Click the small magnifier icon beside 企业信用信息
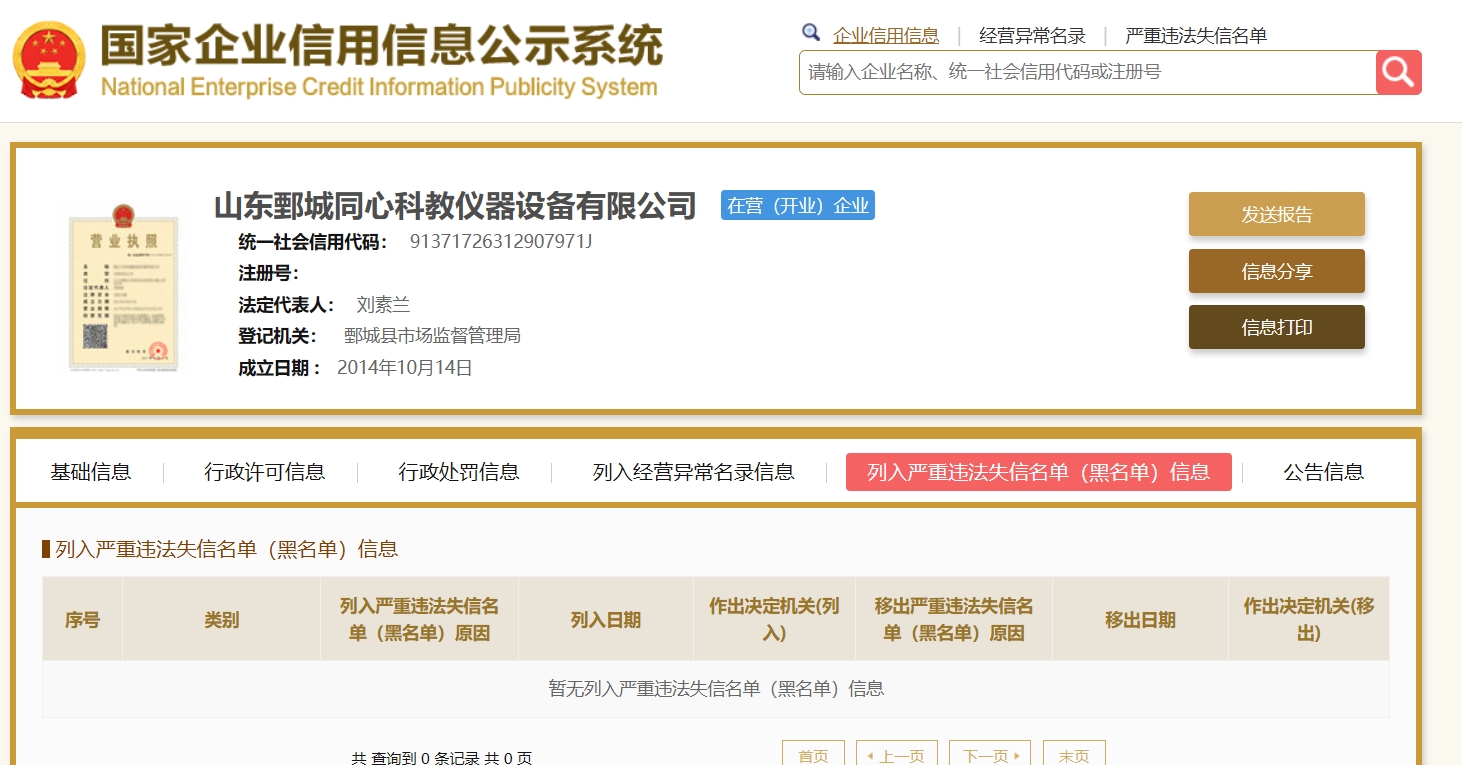Viewport: 1462px width, 765px height. coord(811,32)
